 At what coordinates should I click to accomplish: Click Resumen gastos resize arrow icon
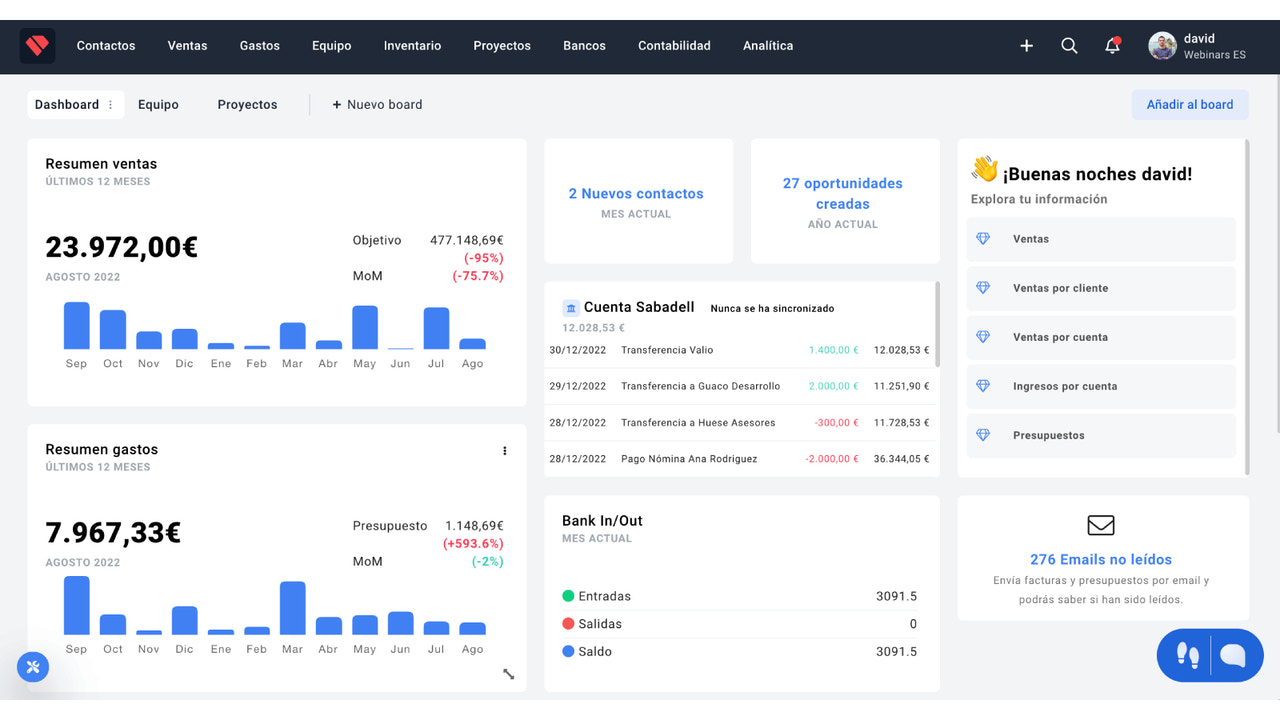click(x=508, y=674)
